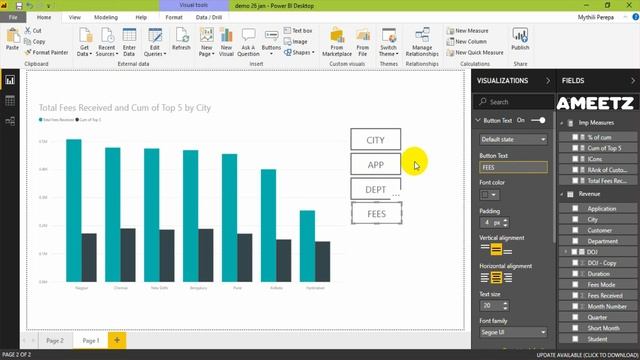Collapse the Fields pane
640x360 pixels.
click(633, 81)
